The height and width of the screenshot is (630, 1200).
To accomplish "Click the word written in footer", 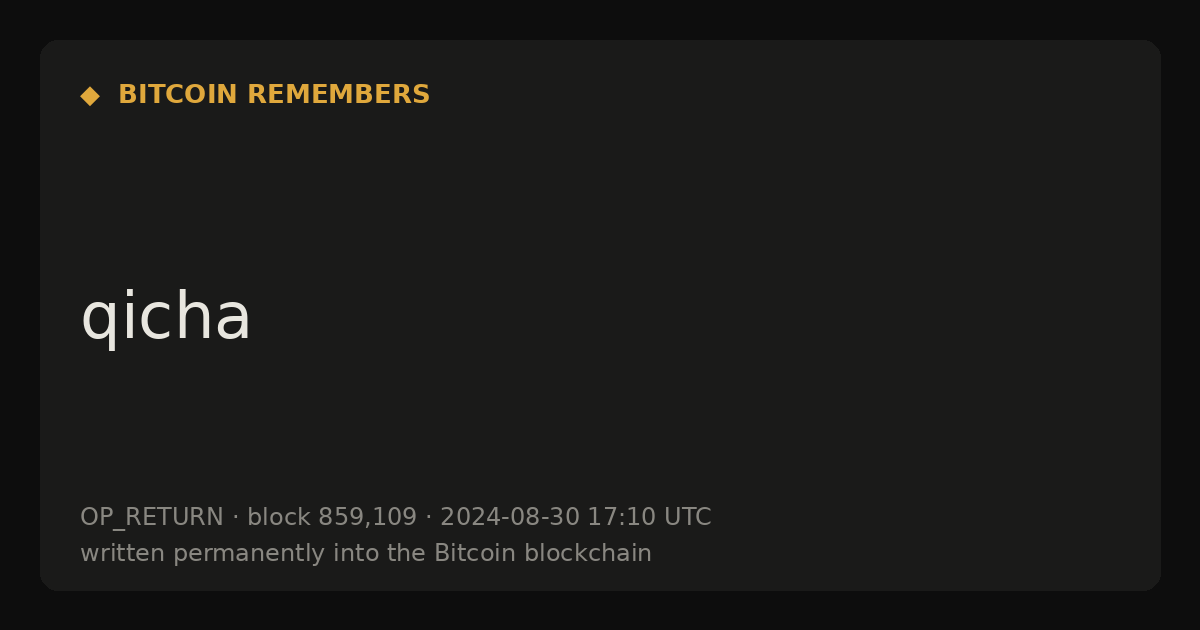I will (x=123, y=554).
